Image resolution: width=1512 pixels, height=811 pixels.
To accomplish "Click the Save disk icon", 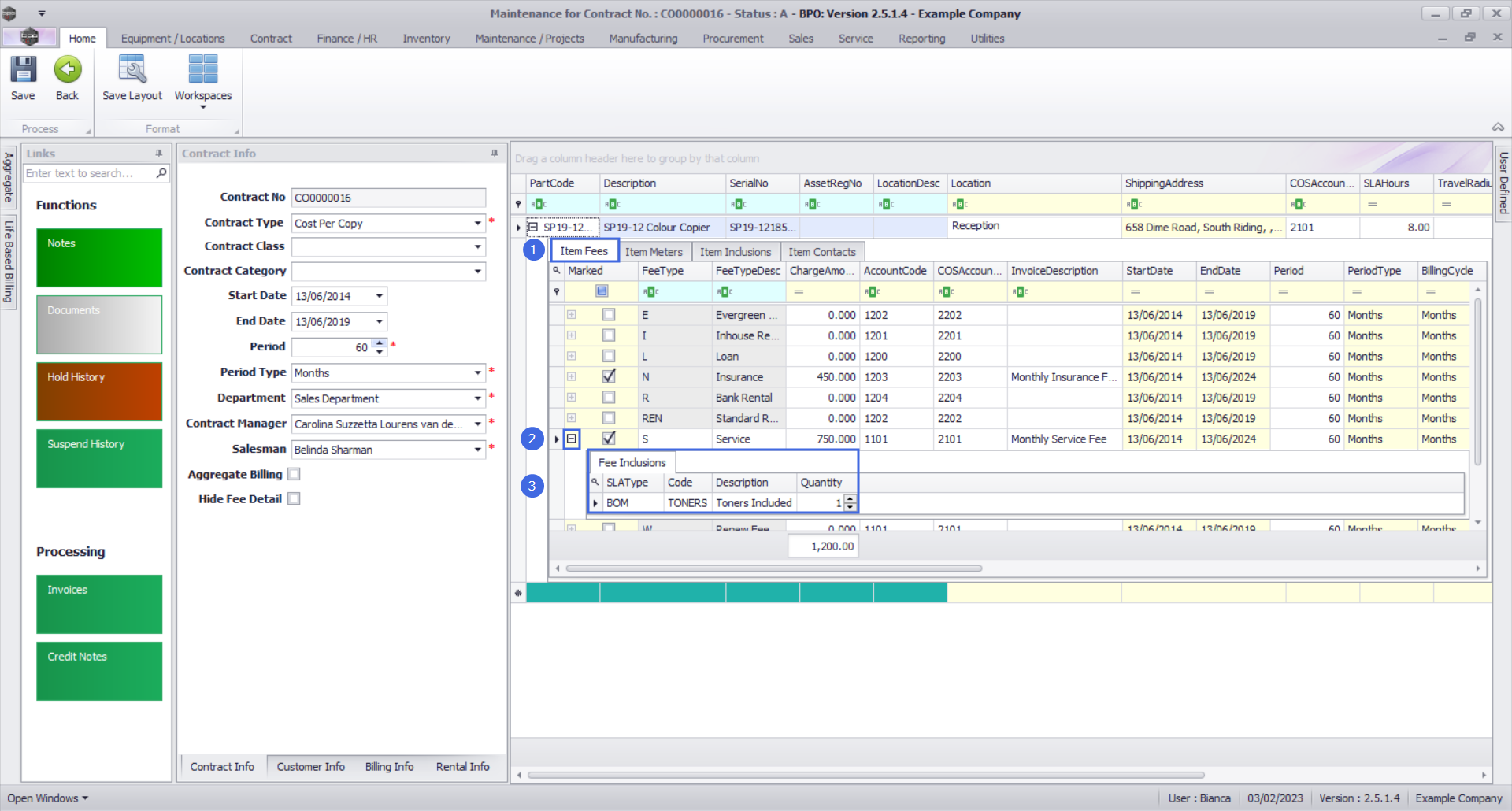I will (x=23, y=70).
